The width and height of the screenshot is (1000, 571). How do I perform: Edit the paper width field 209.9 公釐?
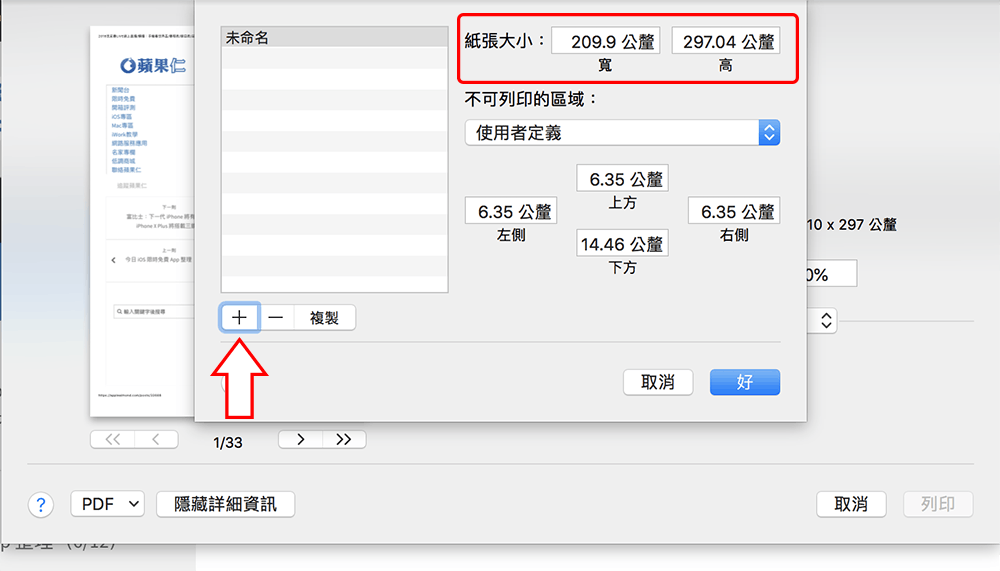click(605, 41)
